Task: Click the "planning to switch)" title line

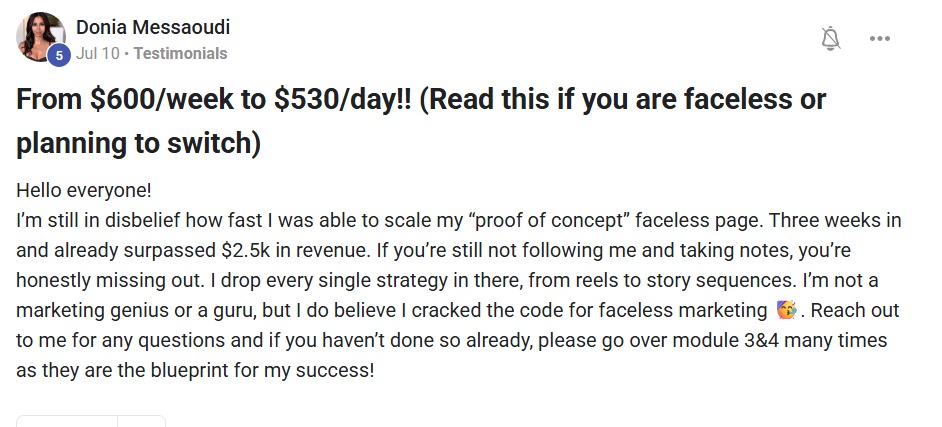Action: click(x=138, y=144)
